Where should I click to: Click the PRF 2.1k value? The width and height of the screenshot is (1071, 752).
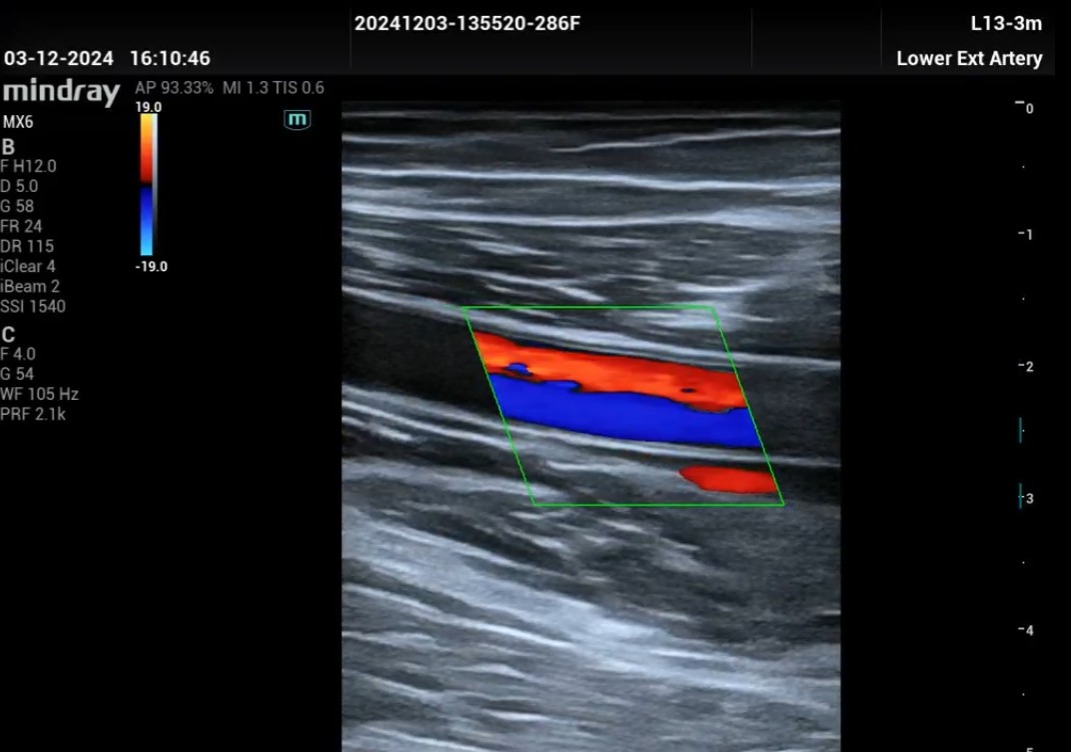[33, 414]
